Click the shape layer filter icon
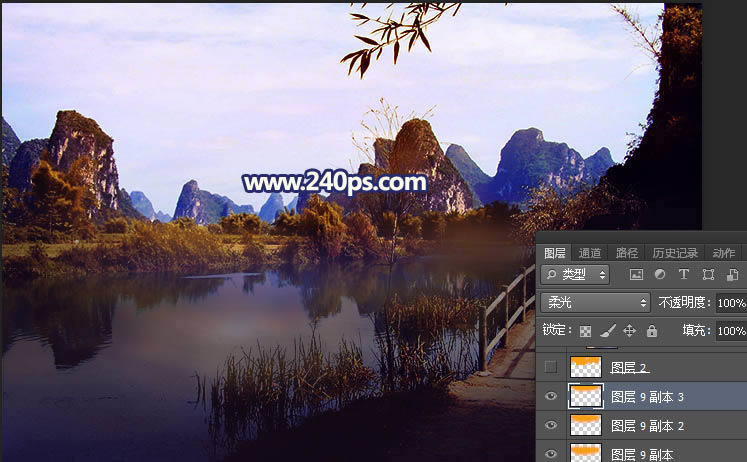Viewport: 747px width, 462px height. point(708,275)
